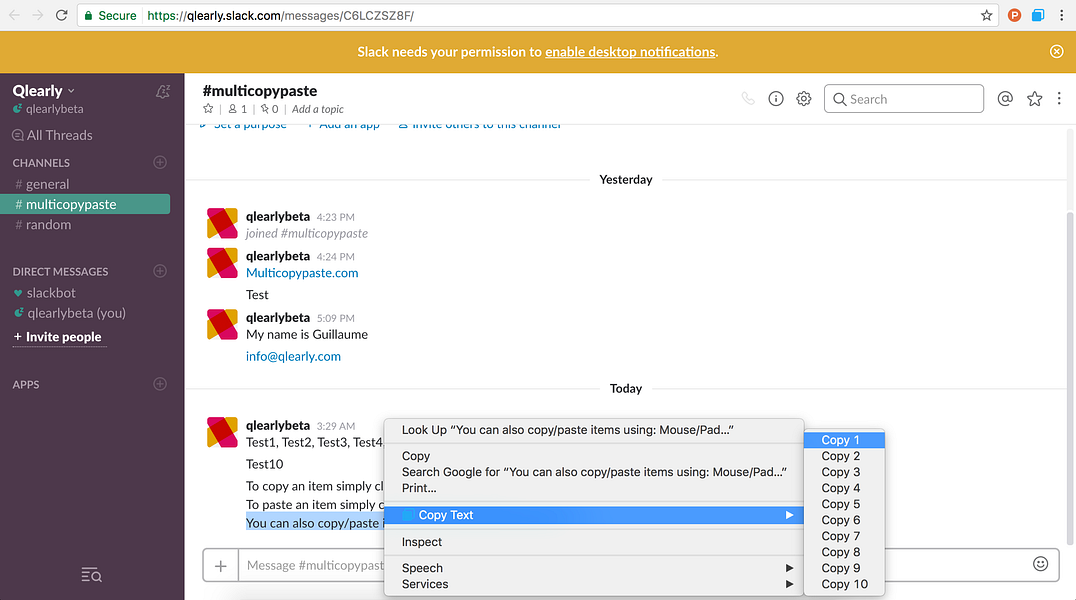Click the DIRECT MESSAGES section header
1076x600 pixels.
(60, 271)
